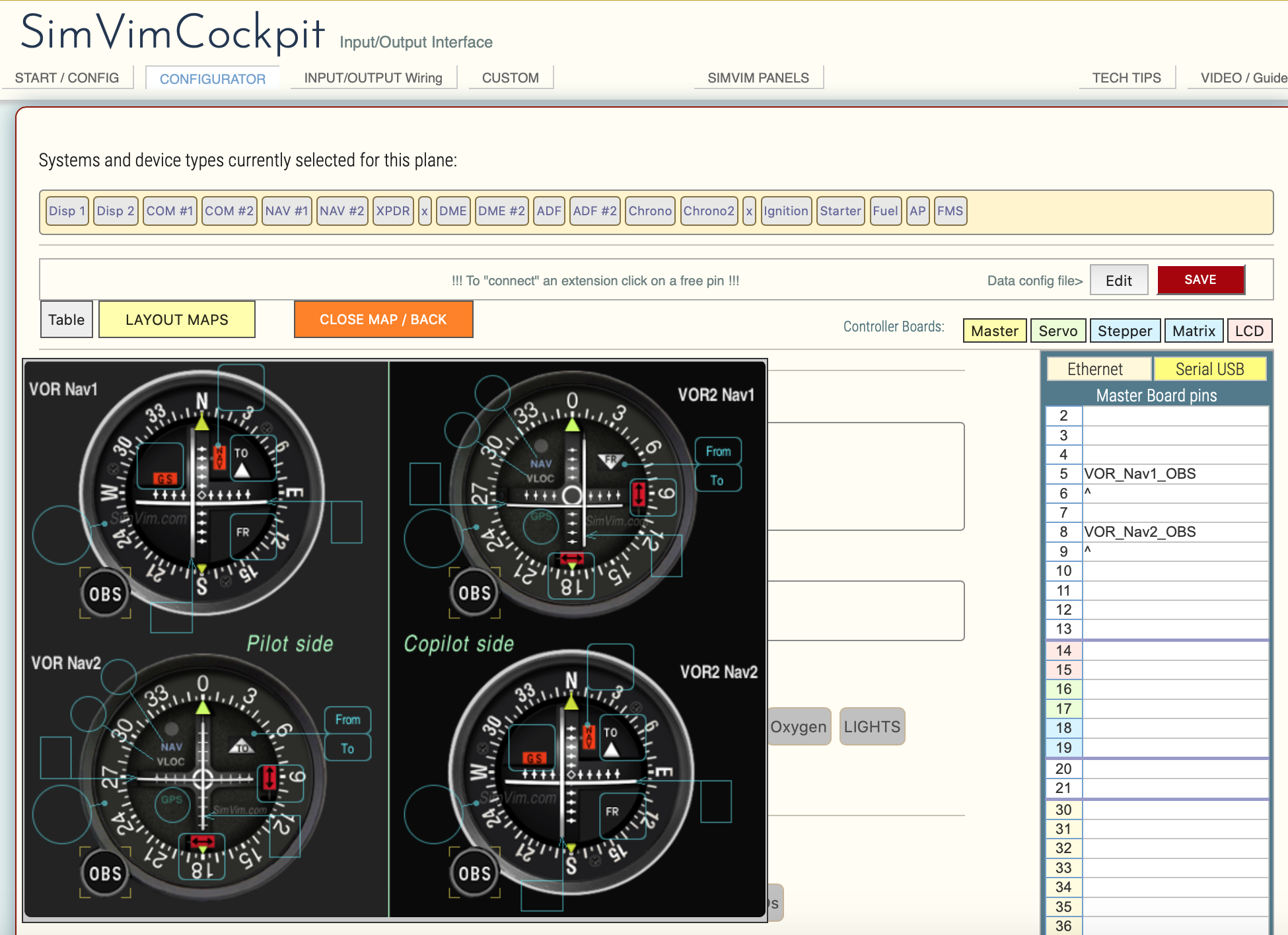The height and width of the screenshot is (935, 1288).
Task: Select the Chrono2 system tag
Action: [709, 211]
